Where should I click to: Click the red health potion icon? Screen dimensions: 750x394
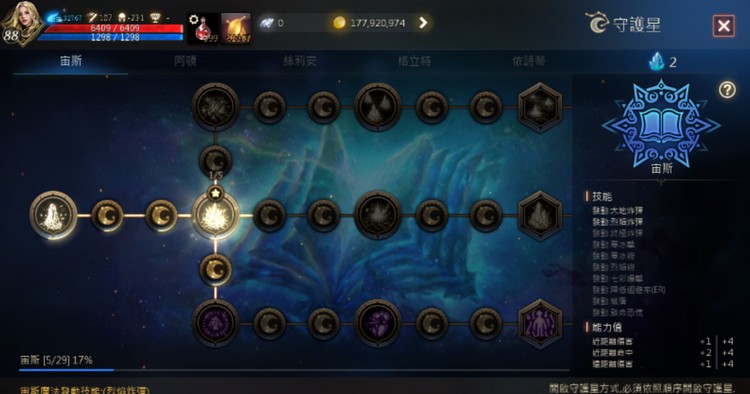click(204, 29)
